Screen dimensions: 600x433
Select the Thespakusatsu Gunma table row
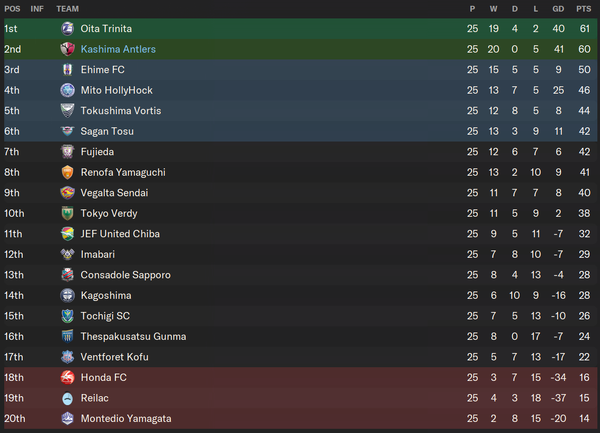[x=300, y=337]
